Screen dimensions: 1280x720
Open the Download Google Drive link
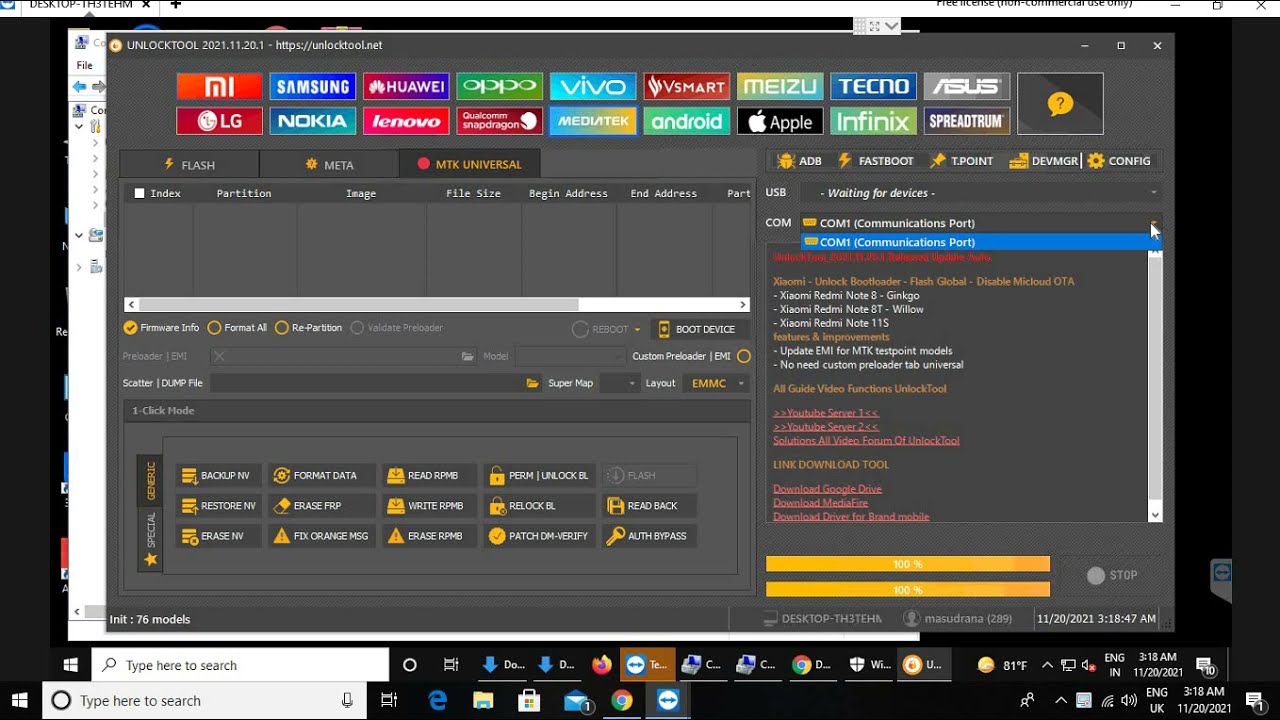pos(827,489)
